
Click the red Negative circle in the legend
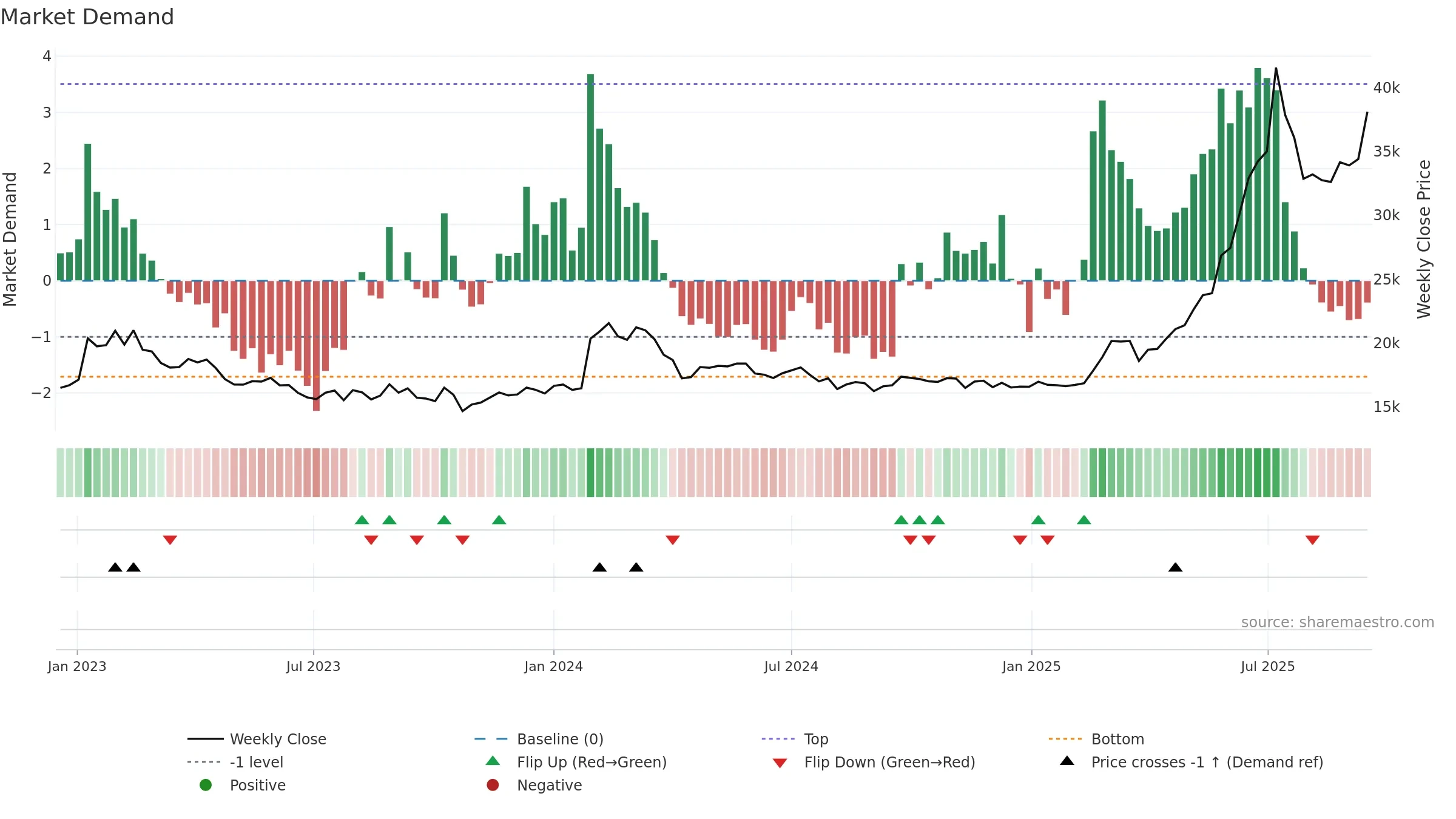tap(493, 785)
